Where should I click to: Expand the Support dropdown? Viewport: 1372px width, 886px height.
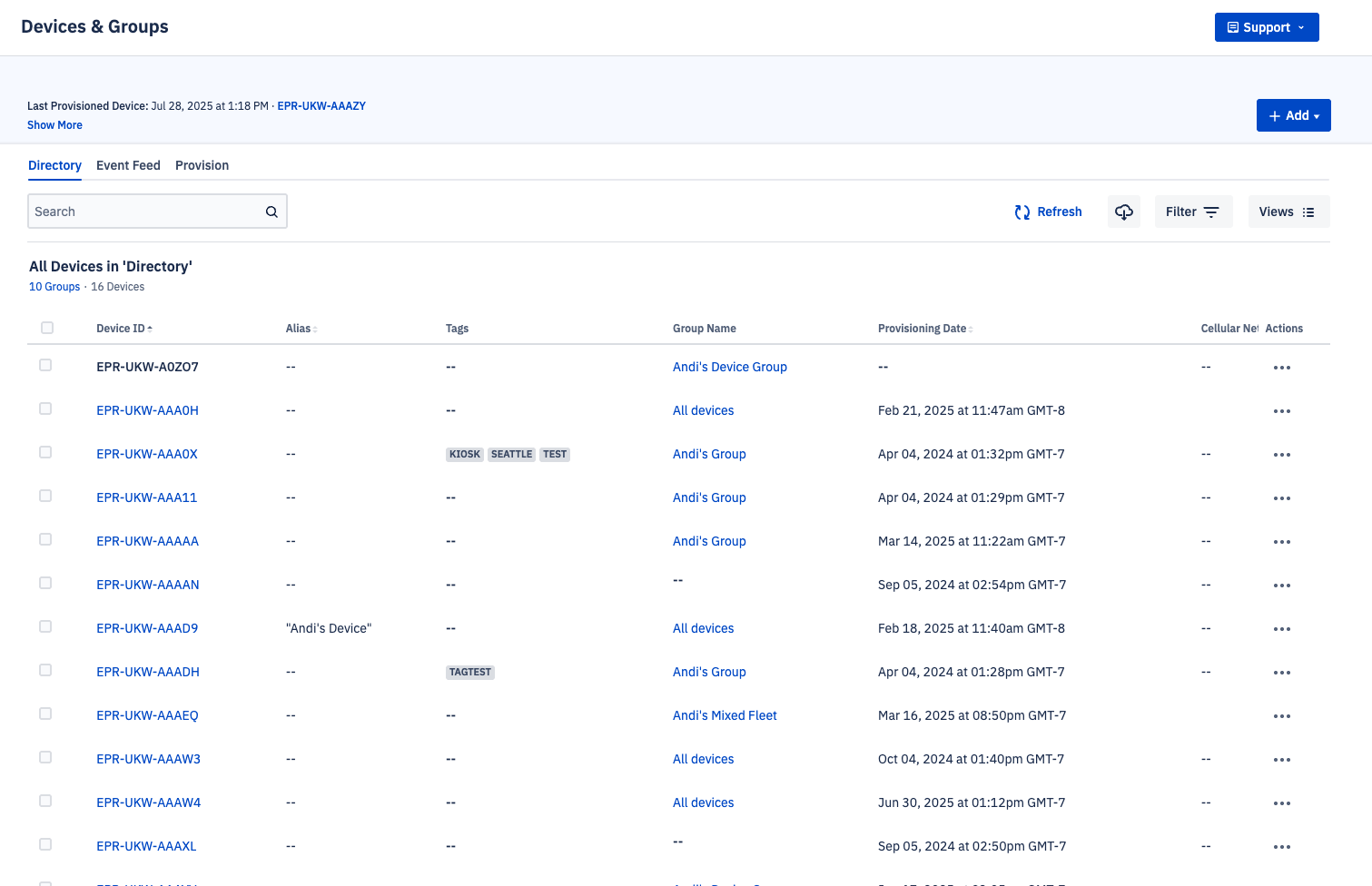coord(1266,27)
